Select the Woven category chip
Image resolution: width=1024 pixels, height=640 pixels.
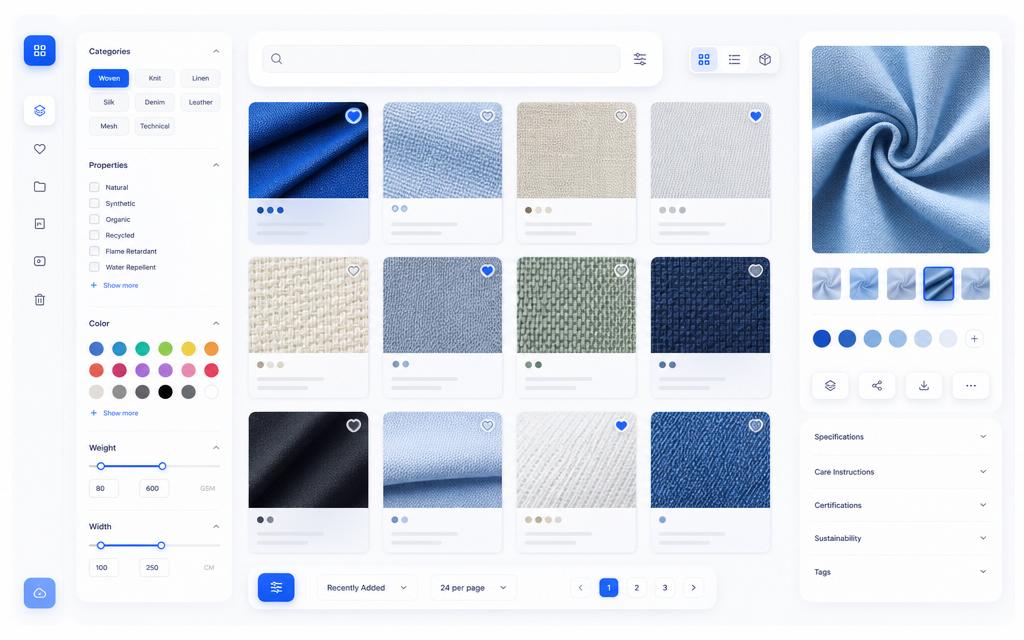109,78
